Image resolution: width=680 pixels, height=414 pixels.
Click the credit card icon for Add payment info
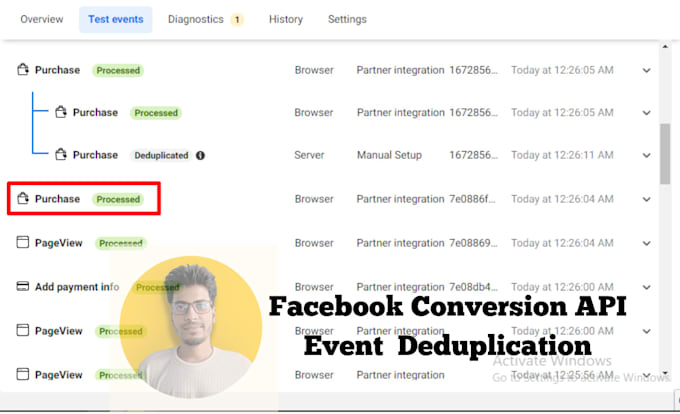click(x=23, y=287)
